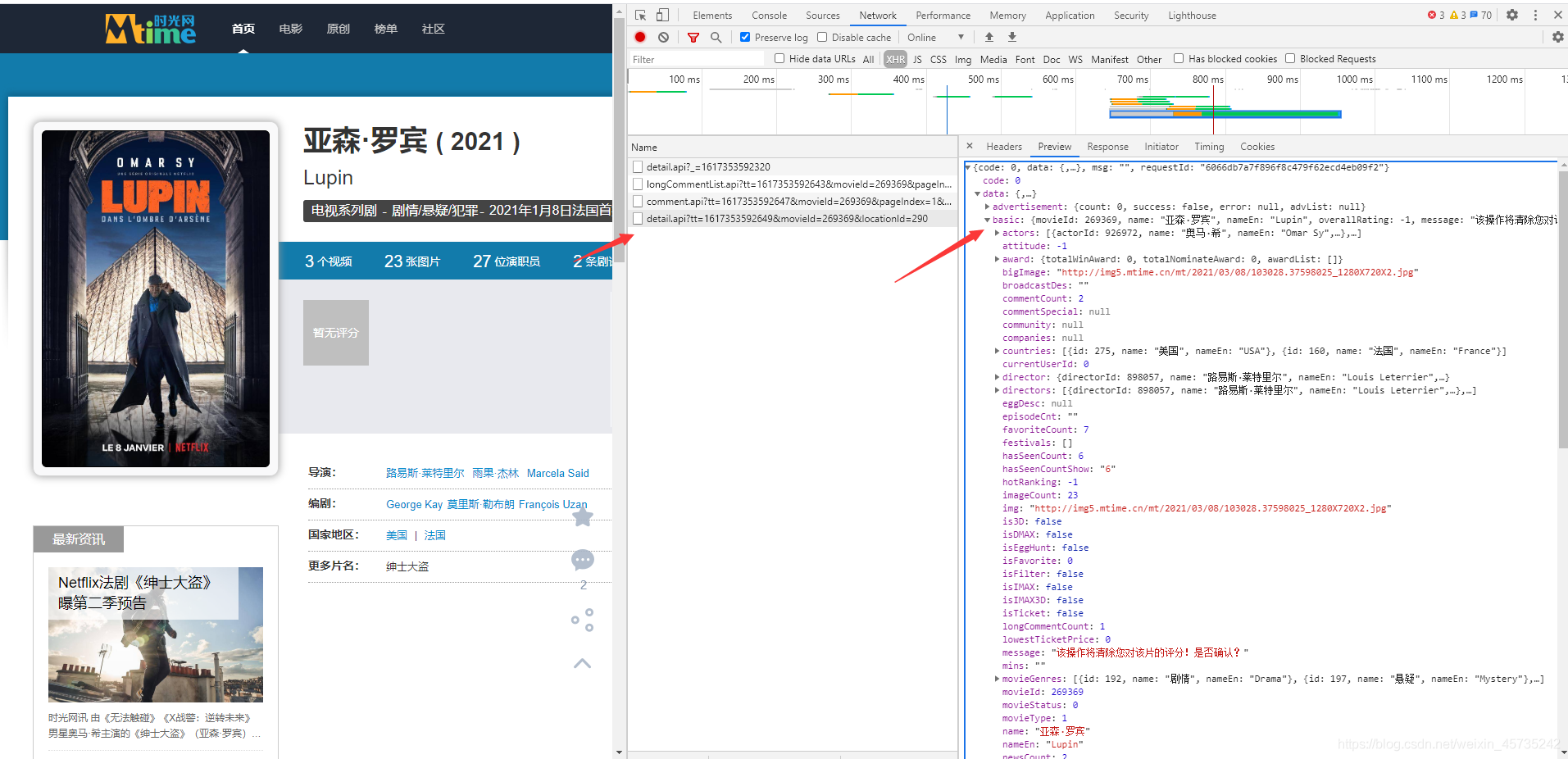Open network search magnifier icon
1568x759 pixels.
coord(716,37)
